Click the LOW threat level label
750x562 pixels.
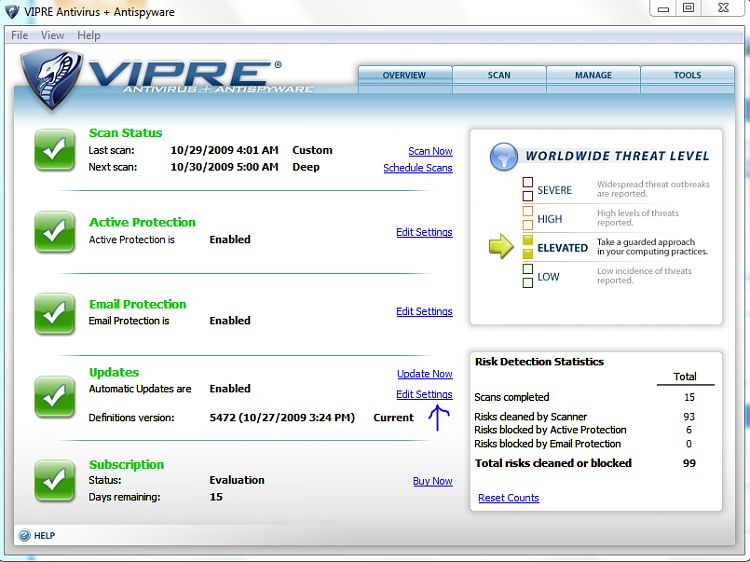tap(548, 277)
